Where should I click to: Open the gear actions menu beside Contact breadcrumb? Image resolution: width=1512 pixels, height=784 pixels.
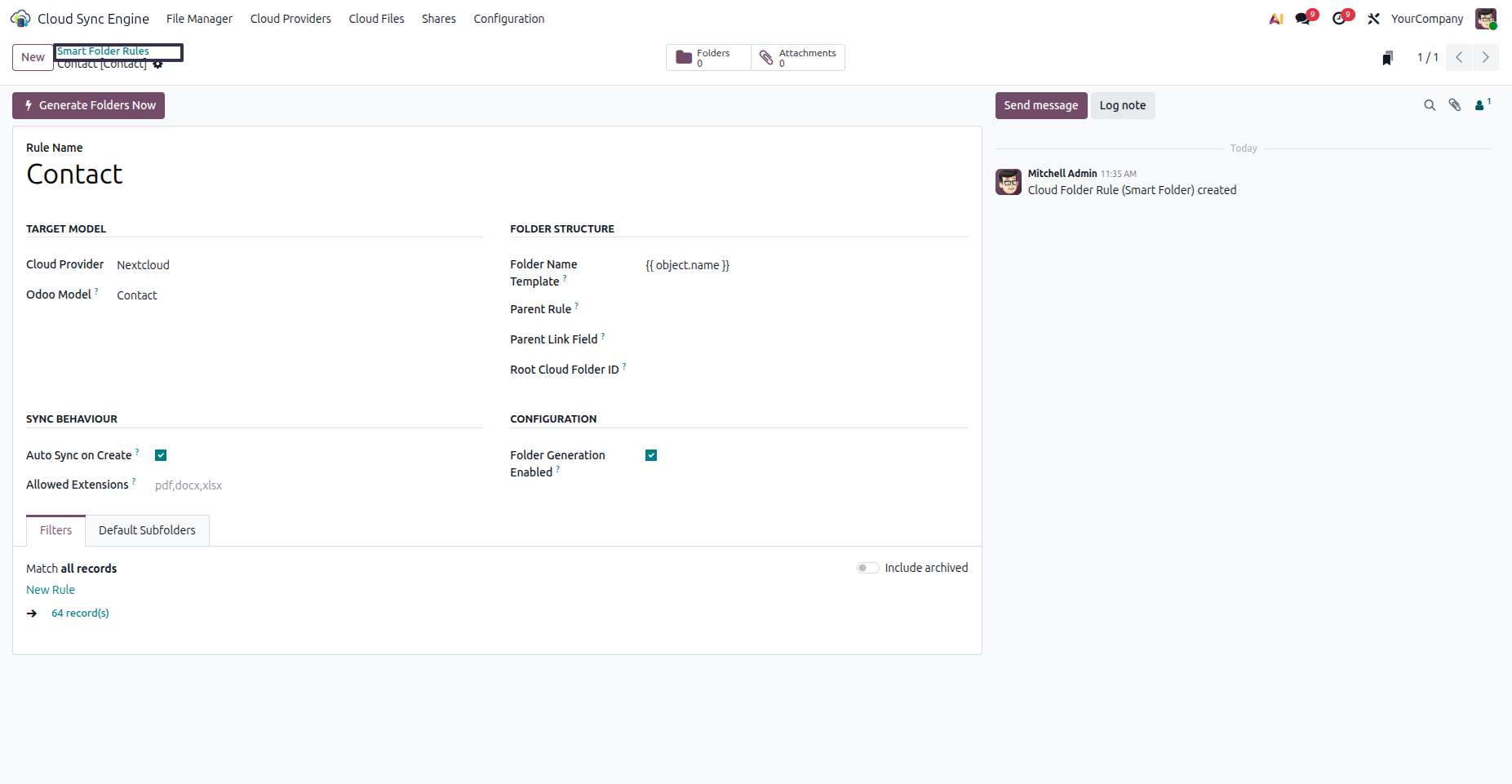point(158,64)
